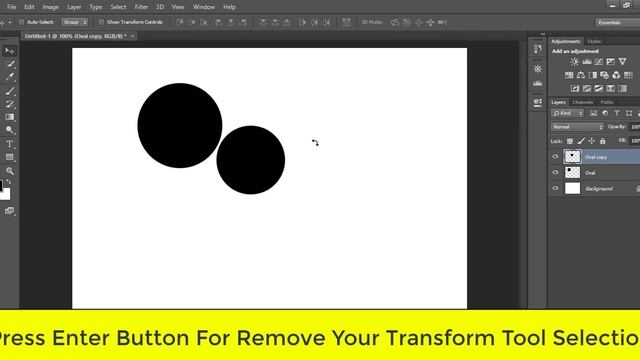This screenshot has height=360, width=640.
Task: Add an Invert adjustment
Action: pyautogui.click(x=575, y=88)
